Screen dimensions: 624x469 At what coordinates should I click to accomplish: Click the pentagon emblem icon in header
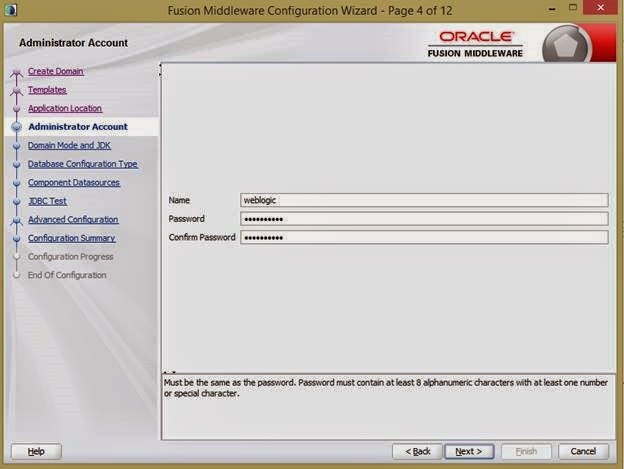tap(566, 45)
